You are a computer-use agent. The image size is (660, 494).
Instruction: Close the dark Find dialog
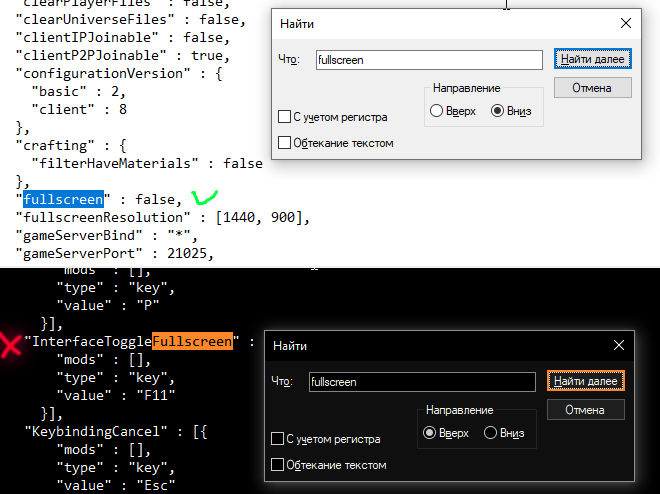pos(619,345)
